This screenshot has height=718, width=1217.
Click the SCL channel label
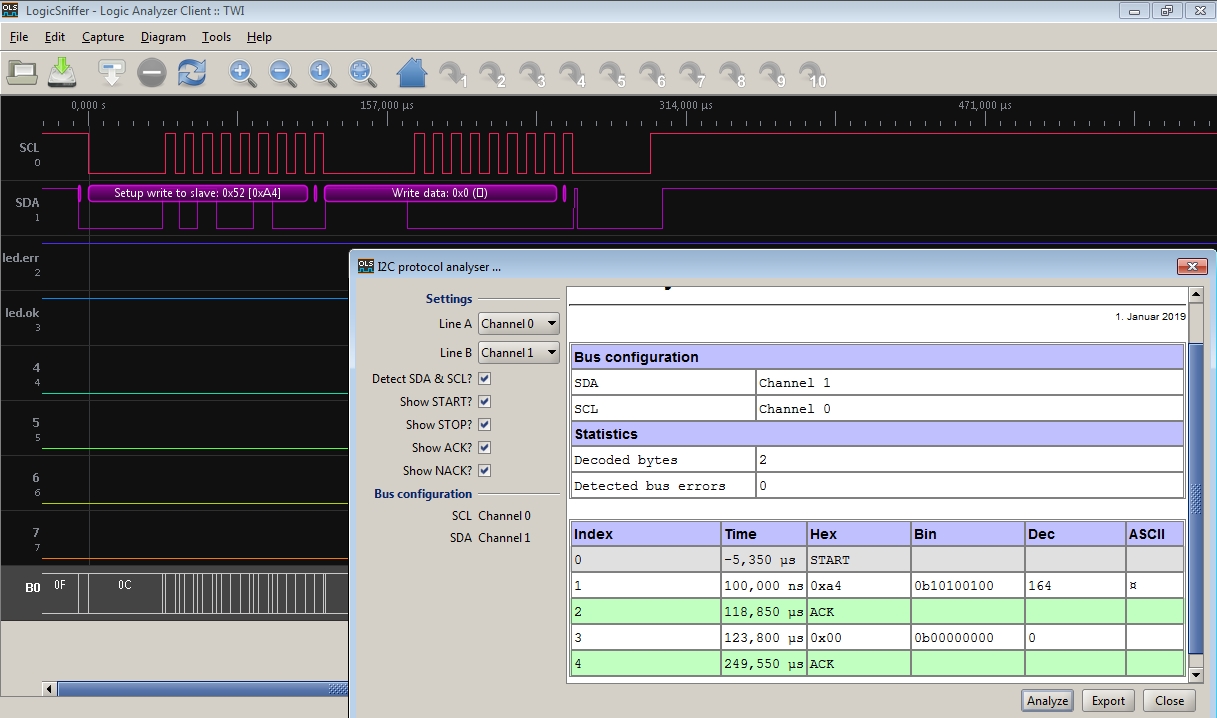point(29,148)
